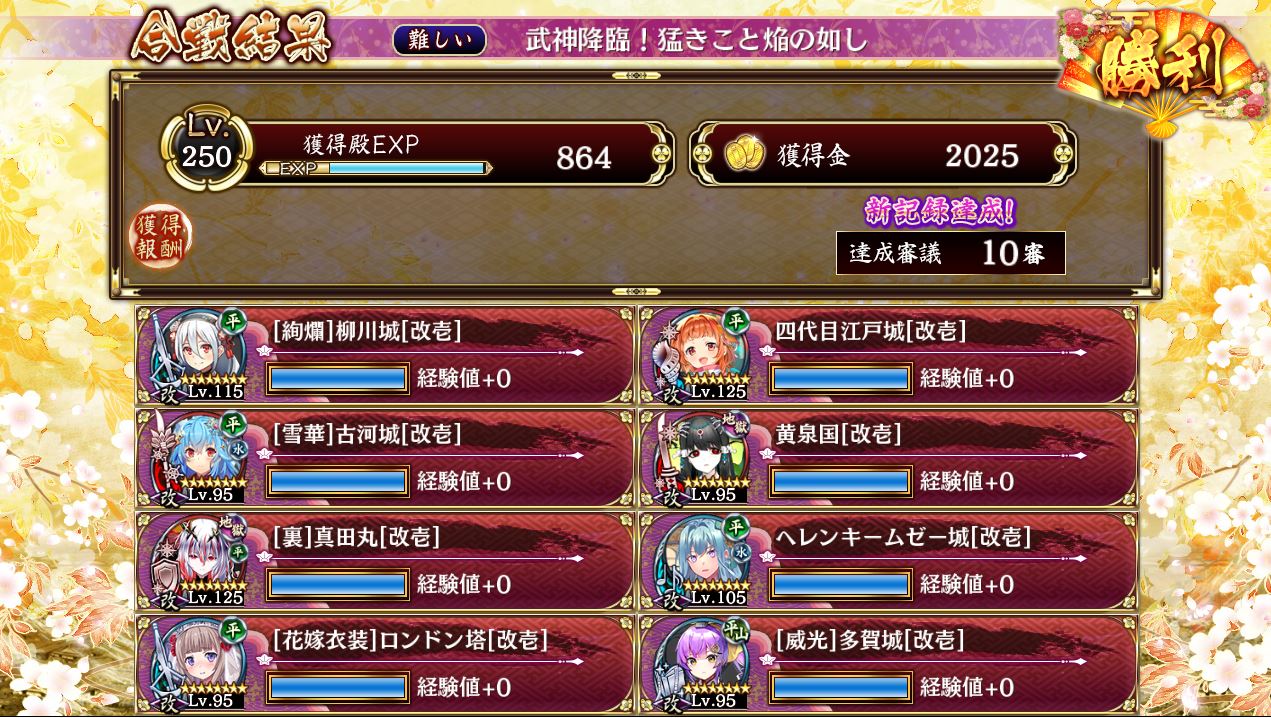Select the [花嫁衣装]ロンドン塔 character portrait

pos(198,664)
